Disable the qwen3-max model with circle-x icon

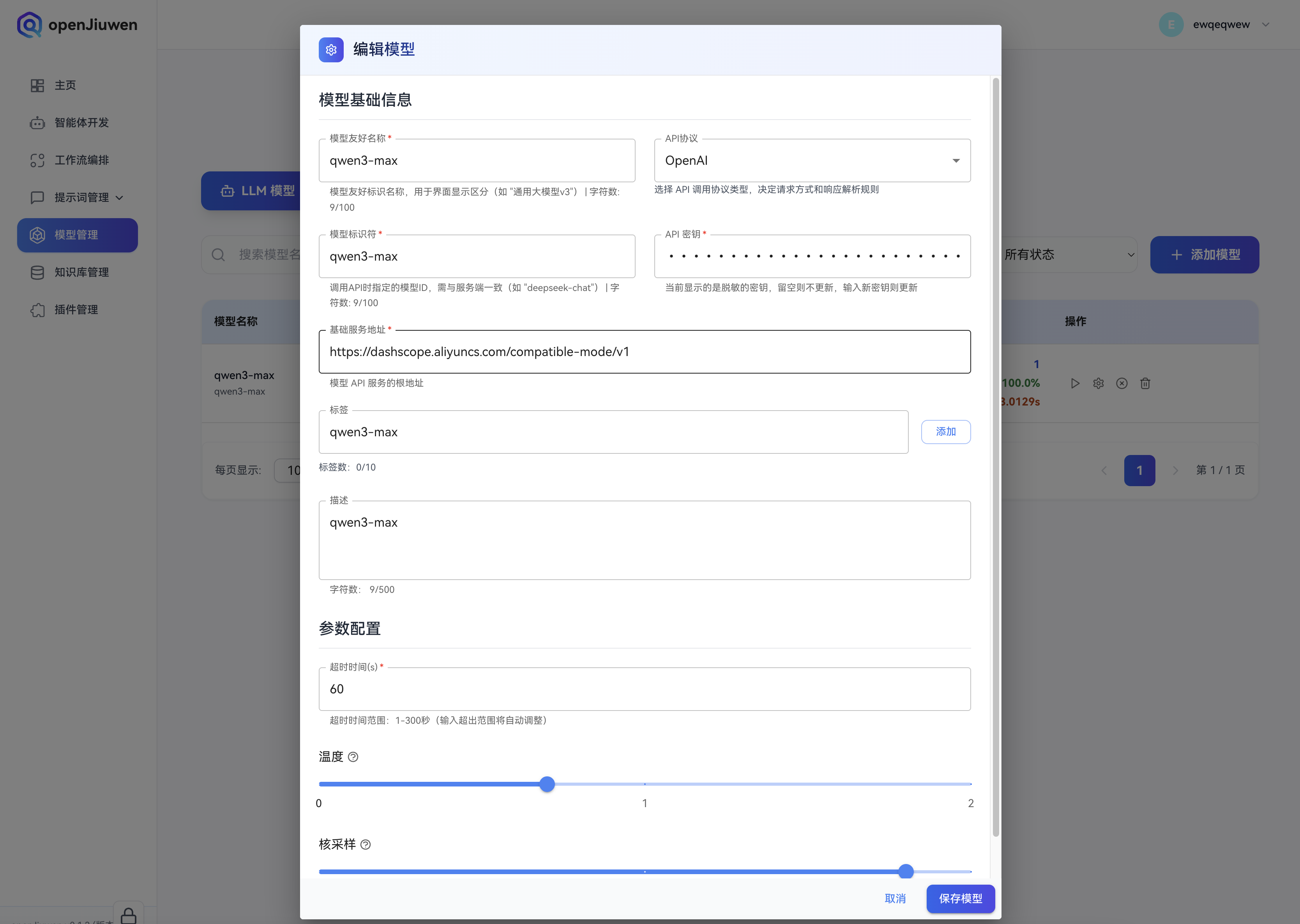pyautogui.click(x=1122, y=383)
